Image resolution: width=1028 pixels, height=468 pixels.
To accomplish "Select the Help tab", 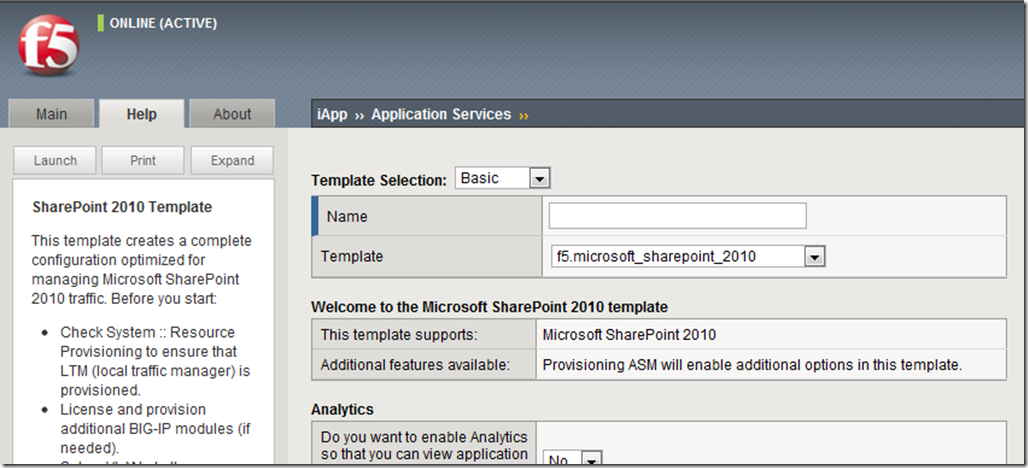I will (x=142, y=114).
